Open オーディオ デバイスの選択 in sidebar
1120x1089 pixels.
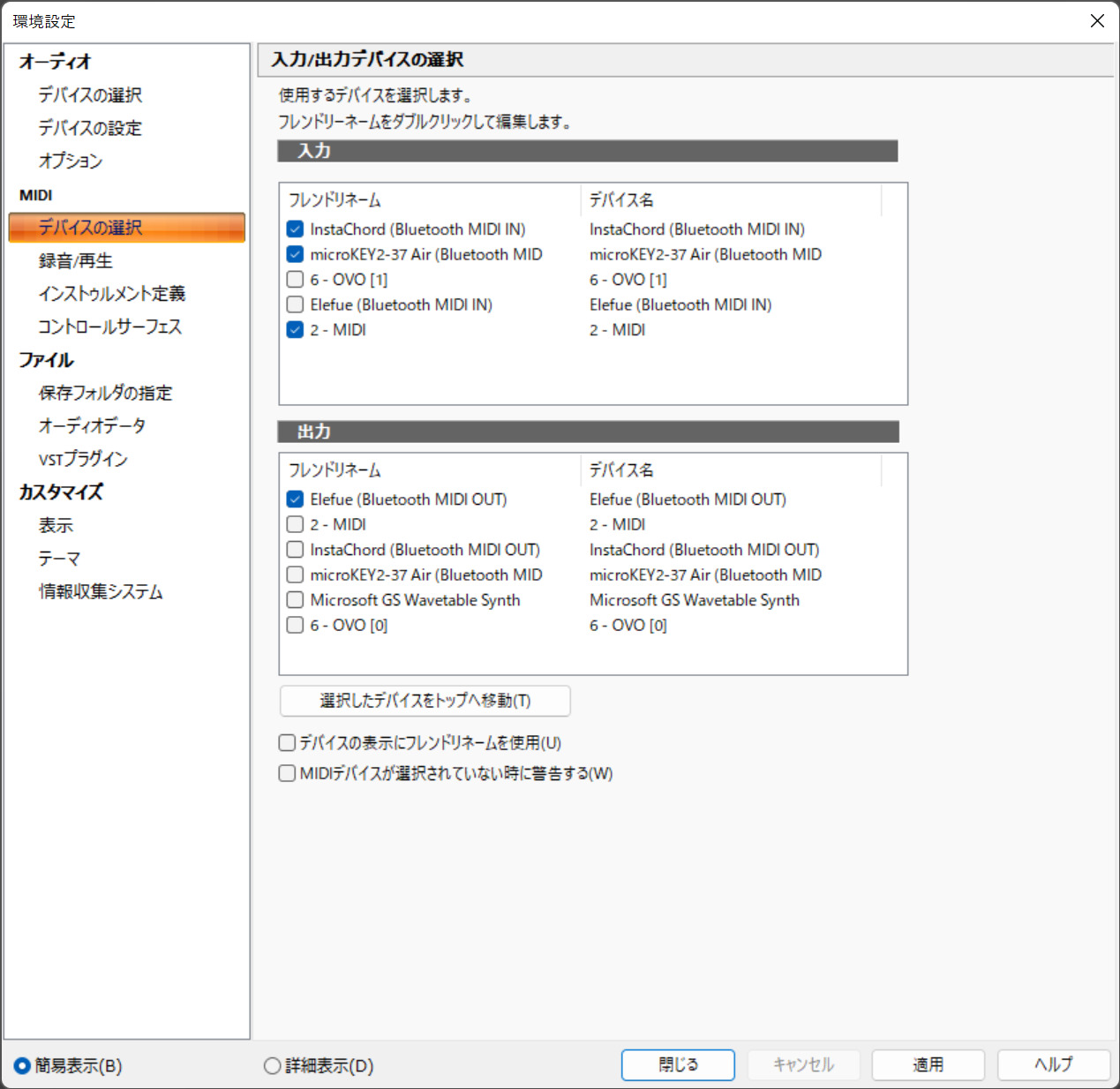point(90,94)
